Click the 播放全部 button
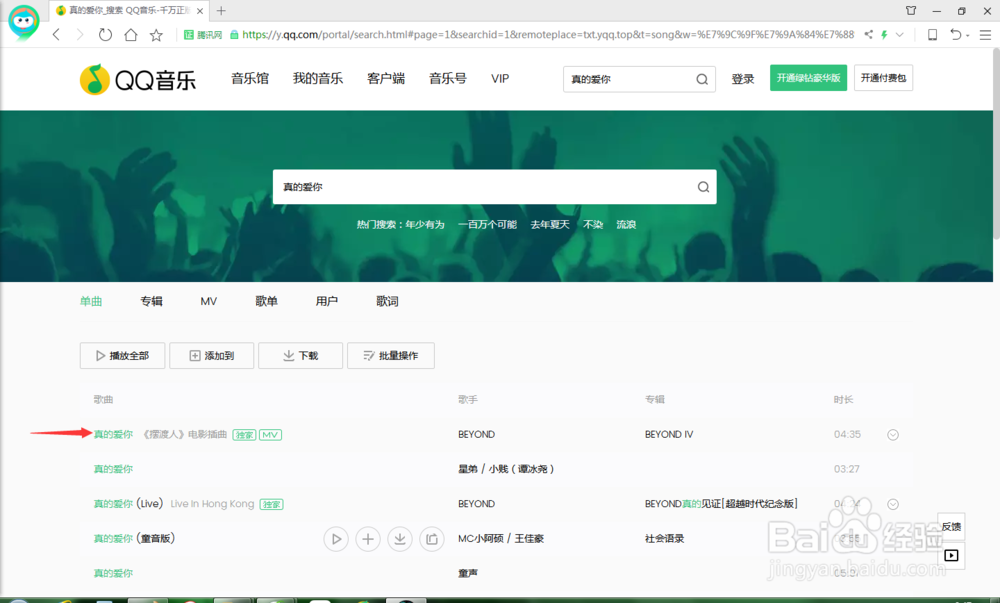Viewport: 1000px width, 603px height. 122,356
